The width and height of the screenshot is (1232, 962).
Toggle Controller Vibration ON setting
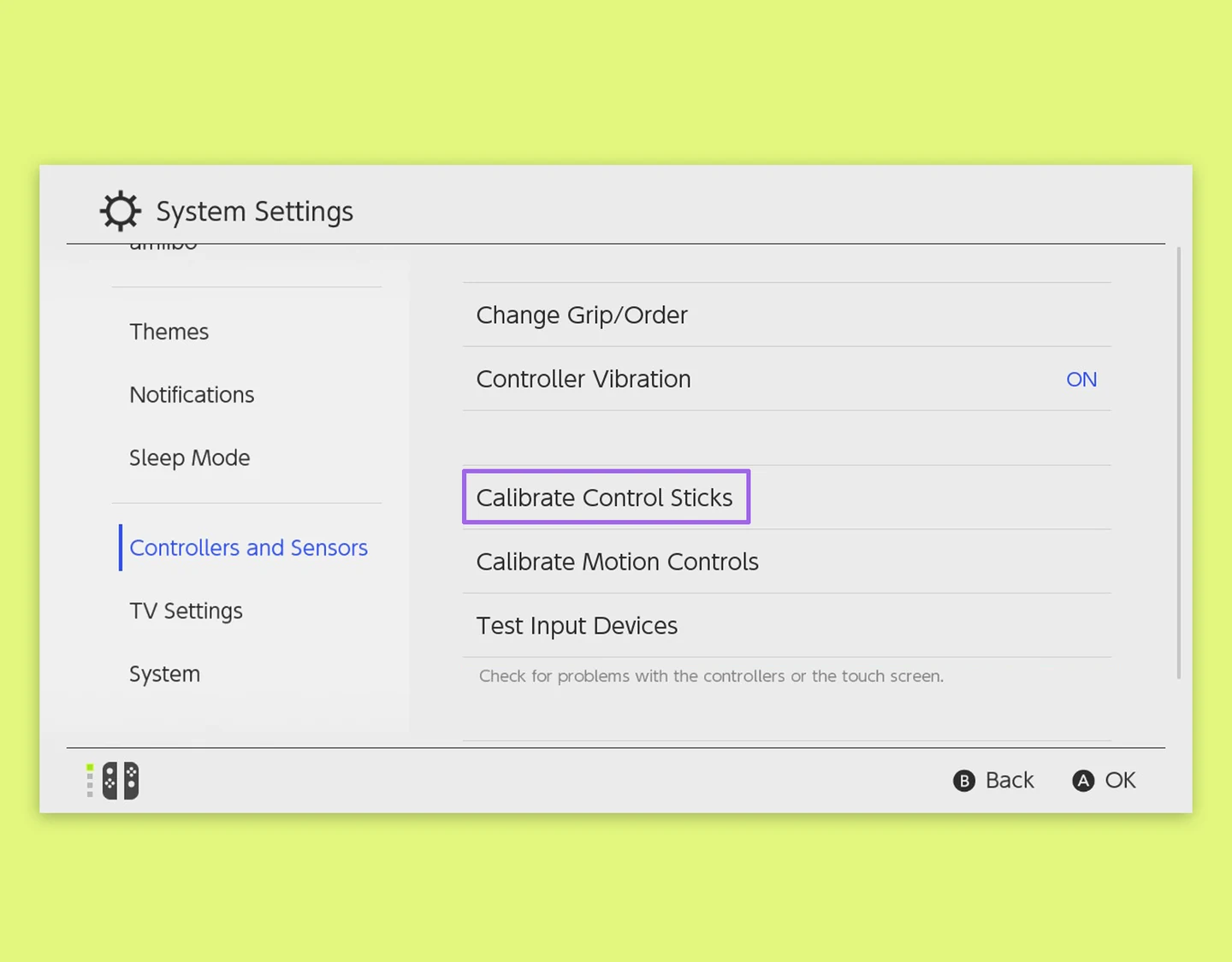click(x=787, y=379)
